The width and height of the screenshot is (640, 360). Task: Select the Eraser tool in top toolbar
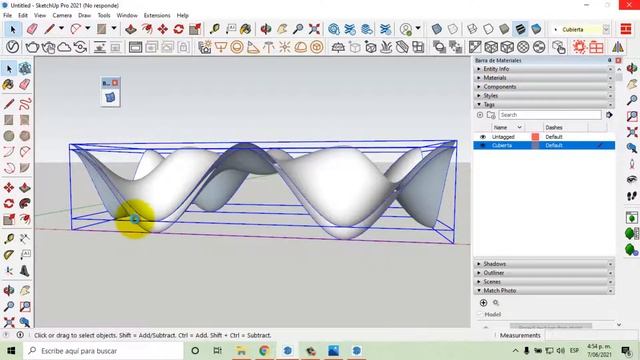(x=32, y=29)
